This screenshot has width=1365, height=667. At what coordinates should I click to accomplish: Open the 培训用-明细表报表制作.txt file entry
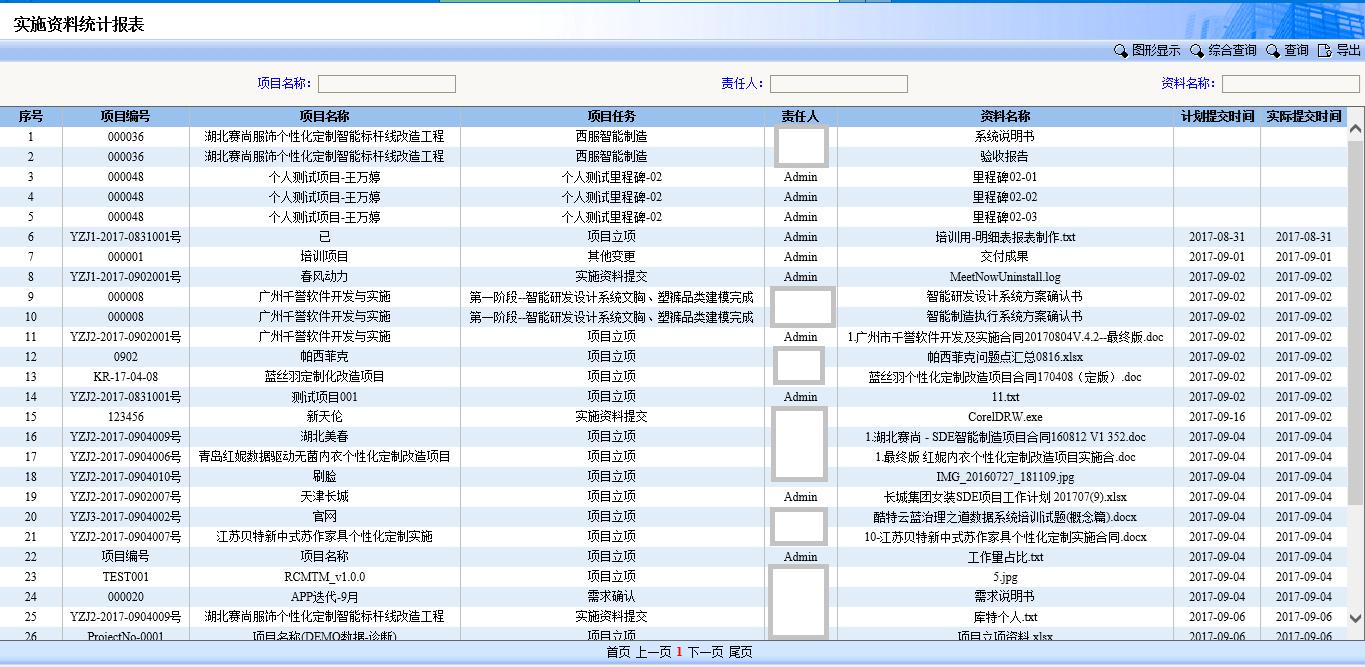[1004, 237]
